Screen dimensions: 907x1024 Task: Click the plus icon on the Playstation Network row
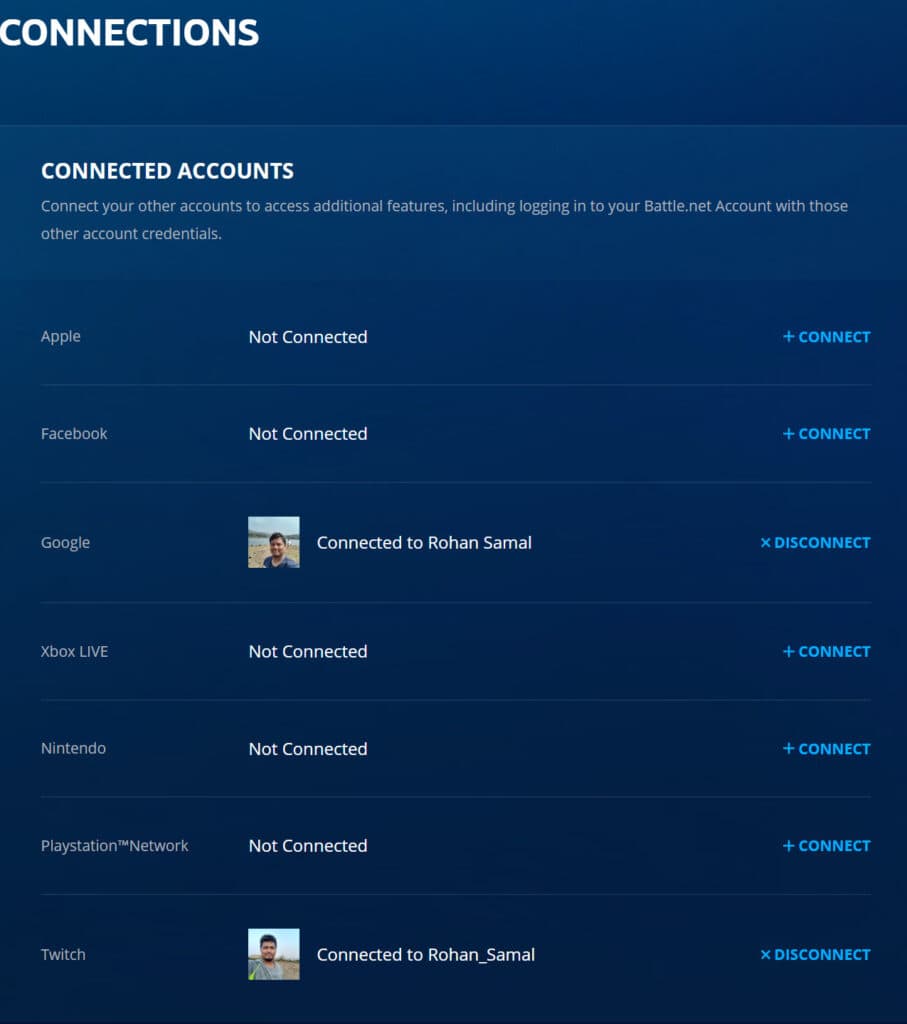click(x=788, y=845)
